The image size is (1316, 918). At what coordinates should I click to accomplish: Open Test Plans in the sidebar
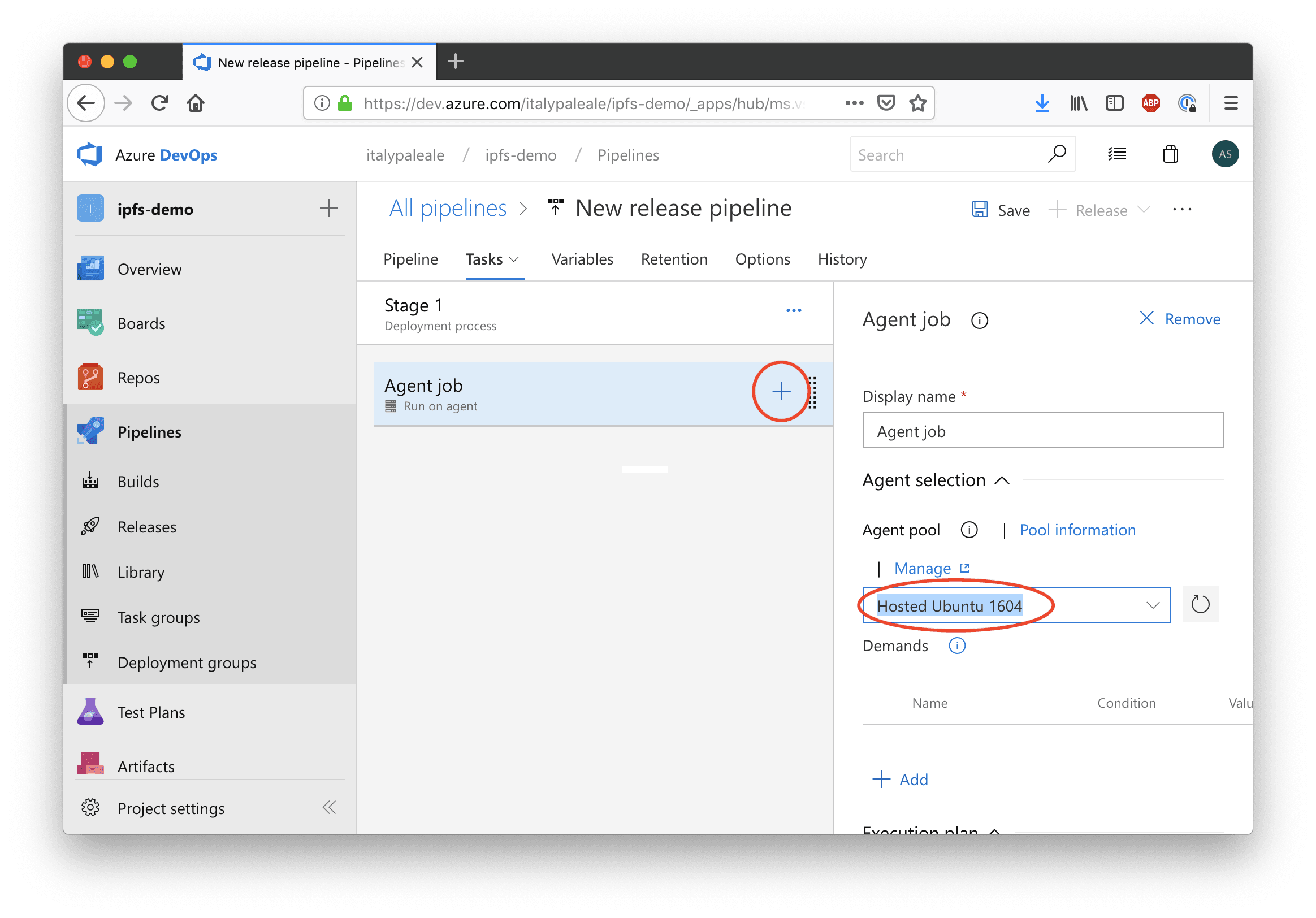[x=210, y=713]
